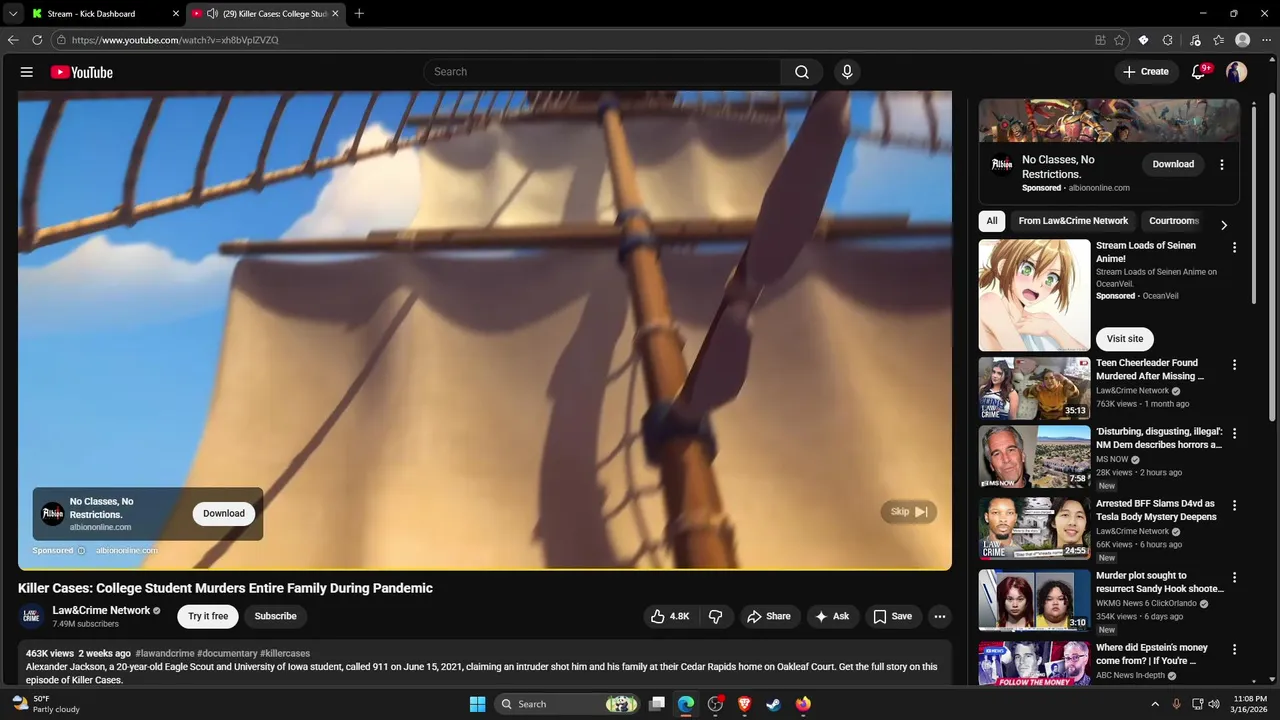The image size is (1280, 720).
Task: Open the YouTube account avatar menu
Action: point(1236,72)
